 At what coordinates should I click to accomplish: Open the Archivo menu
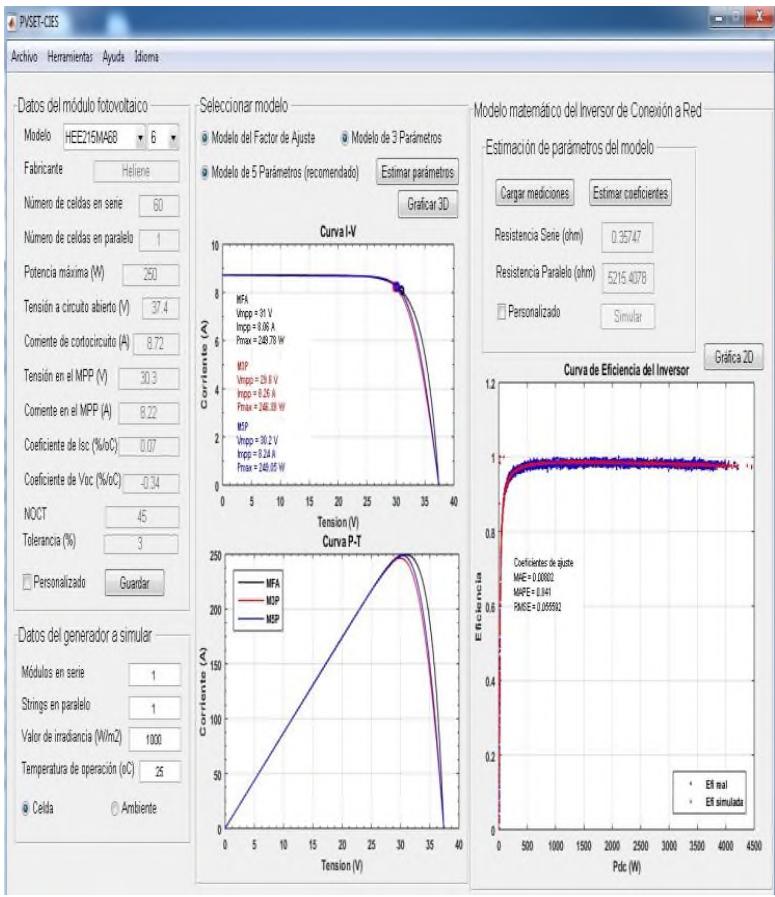(25, 56)
